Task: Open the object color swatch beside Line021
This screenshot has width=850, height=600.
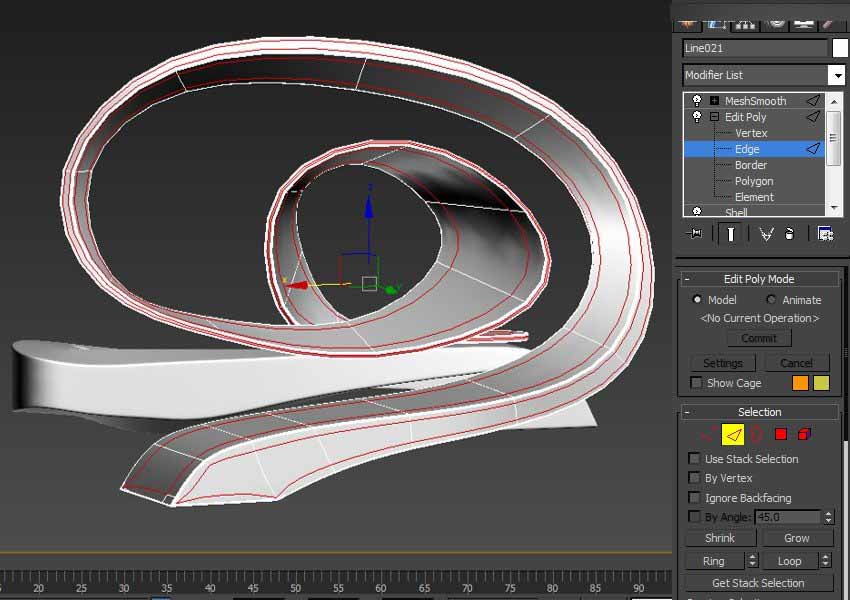Action: point(840,48)
